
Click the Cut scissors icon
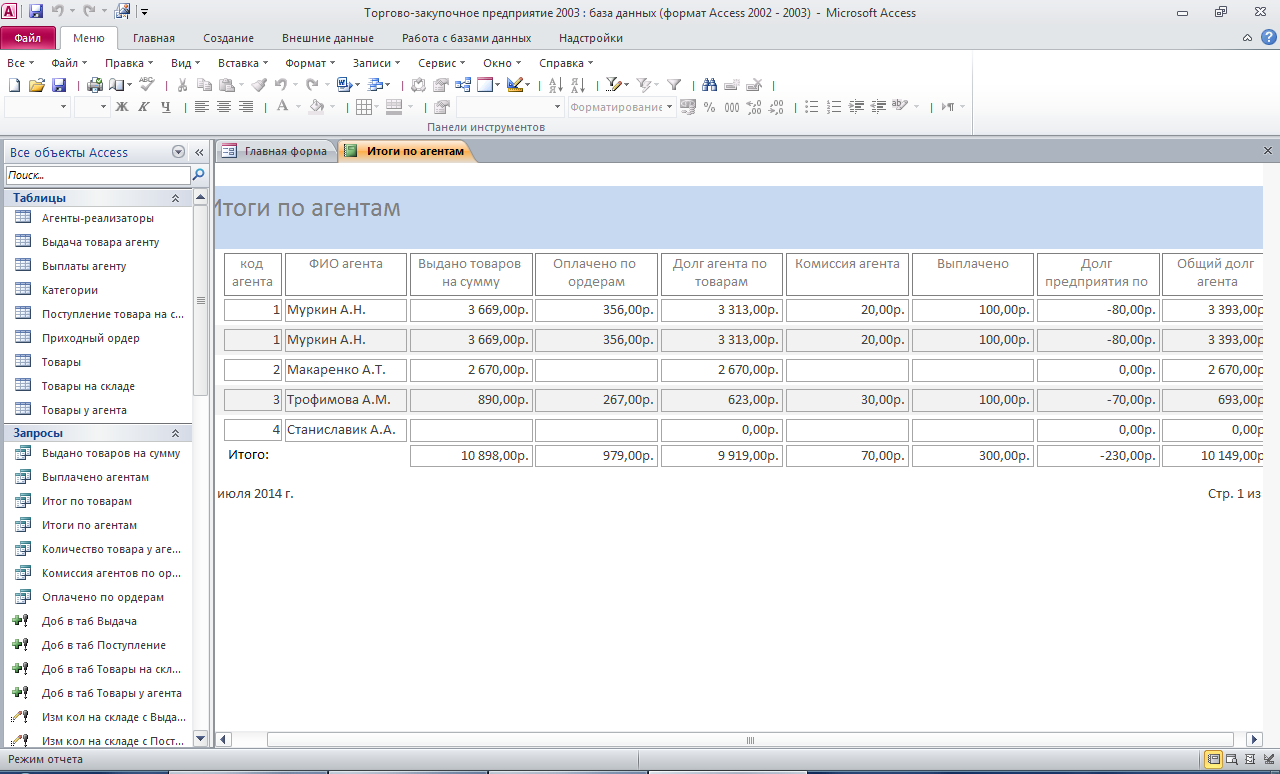(183, 85)
